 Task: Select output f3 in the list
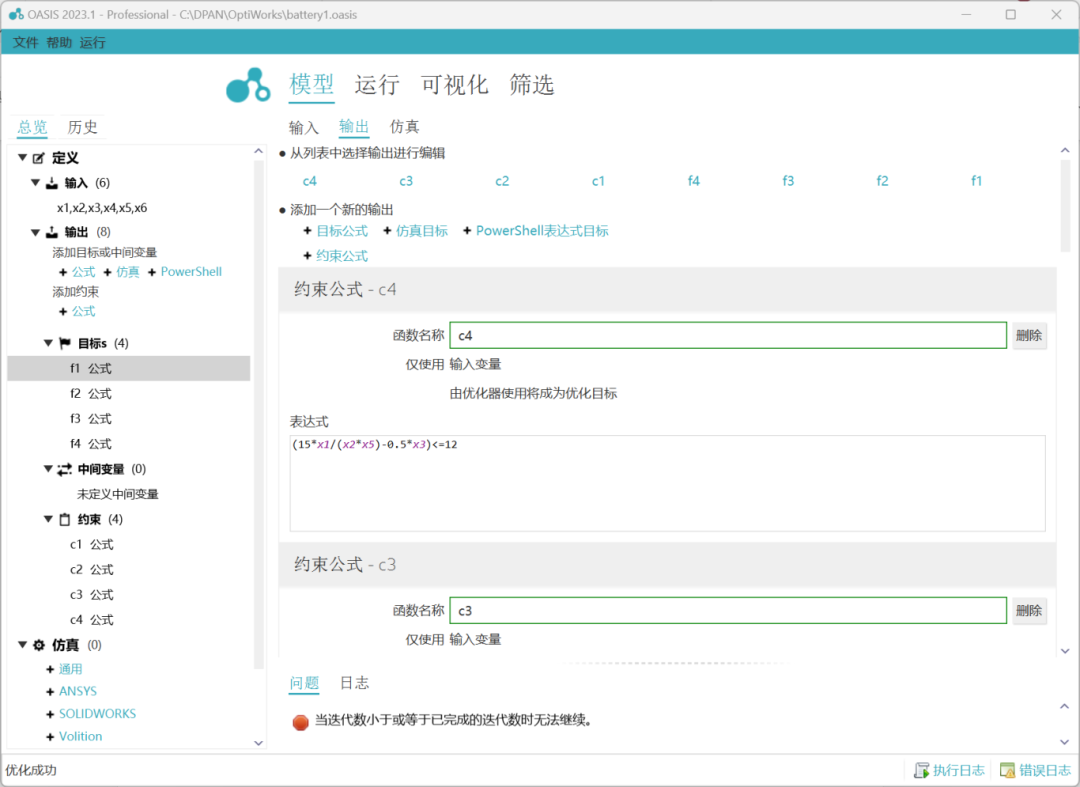788,181
